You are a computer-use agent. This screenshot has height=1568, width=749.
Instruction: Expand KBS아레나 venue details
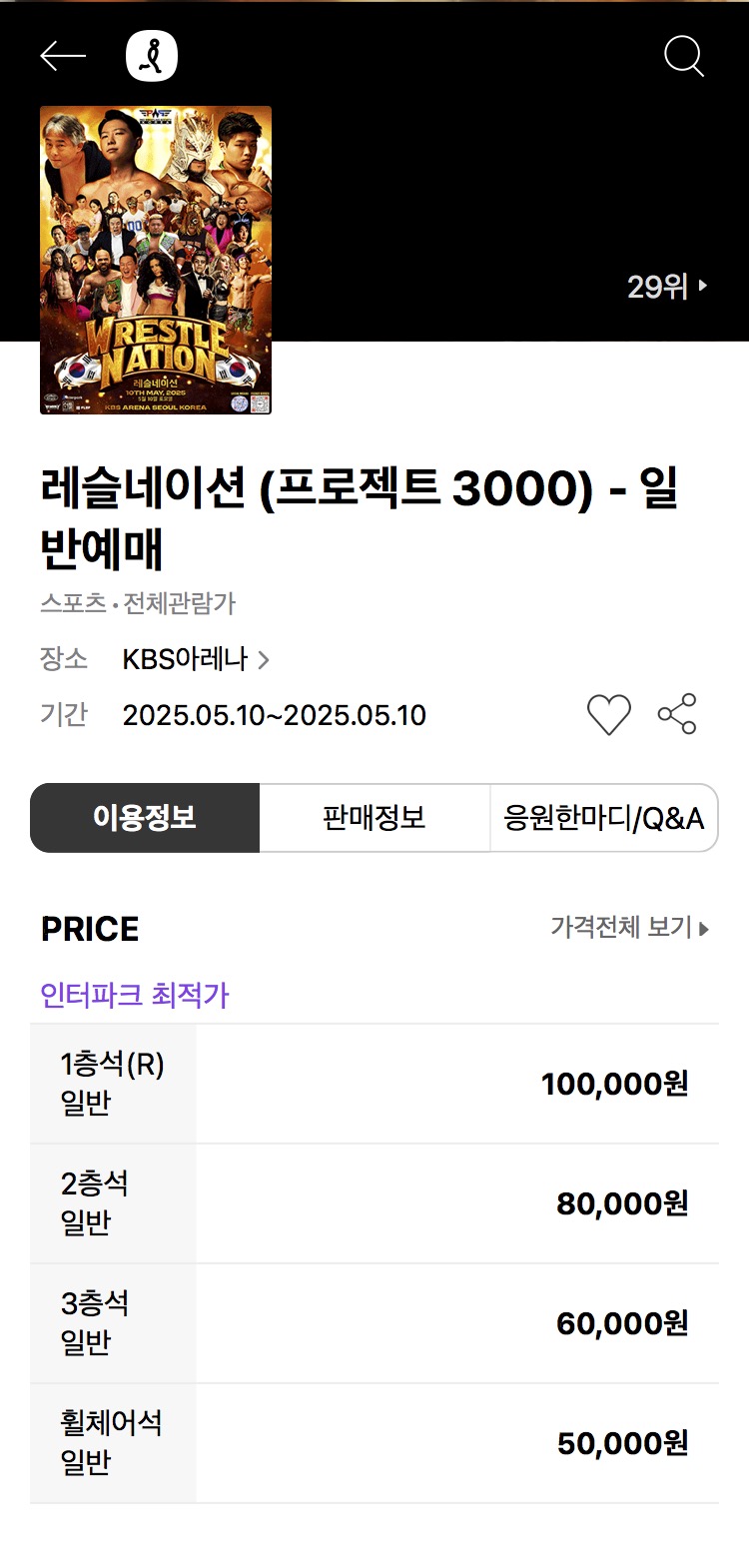click(x=196, y=659)
